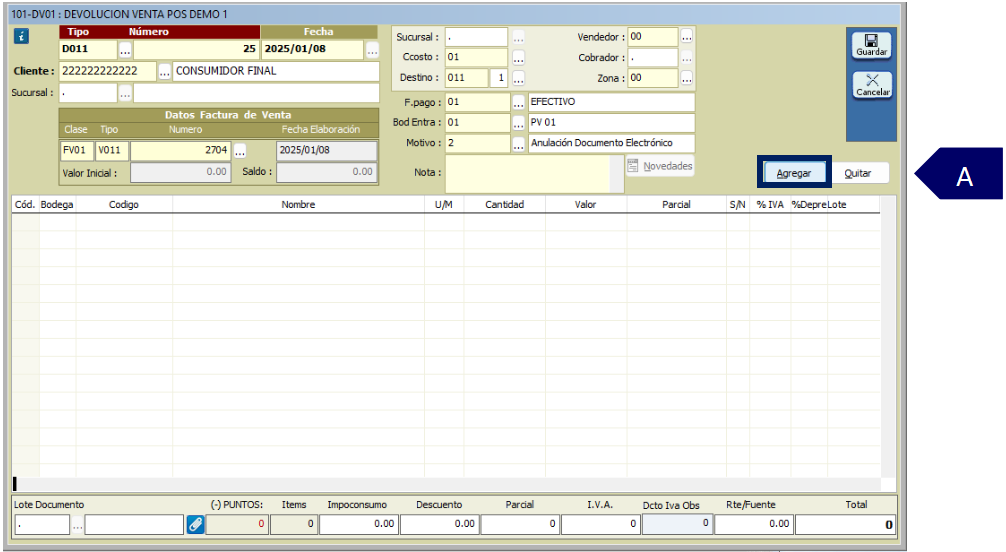Click the Rte/Fuente total field
This screenshot has width=1006, height=552.
[x=754, y=524]
